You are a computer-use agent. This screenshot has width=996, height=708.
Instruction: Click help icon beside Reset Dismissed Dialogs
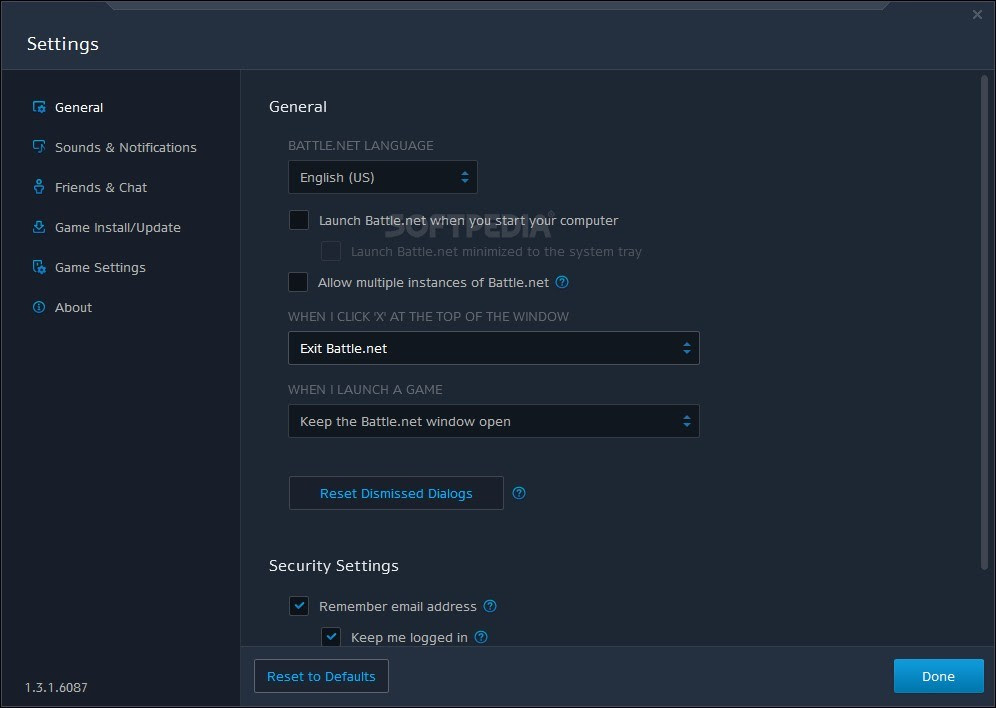(519, 493)
